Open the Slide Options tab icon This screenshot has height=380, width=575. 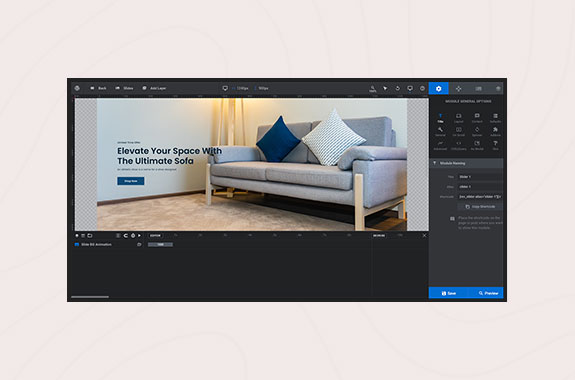pyautogui.click(x=478, y=88)
